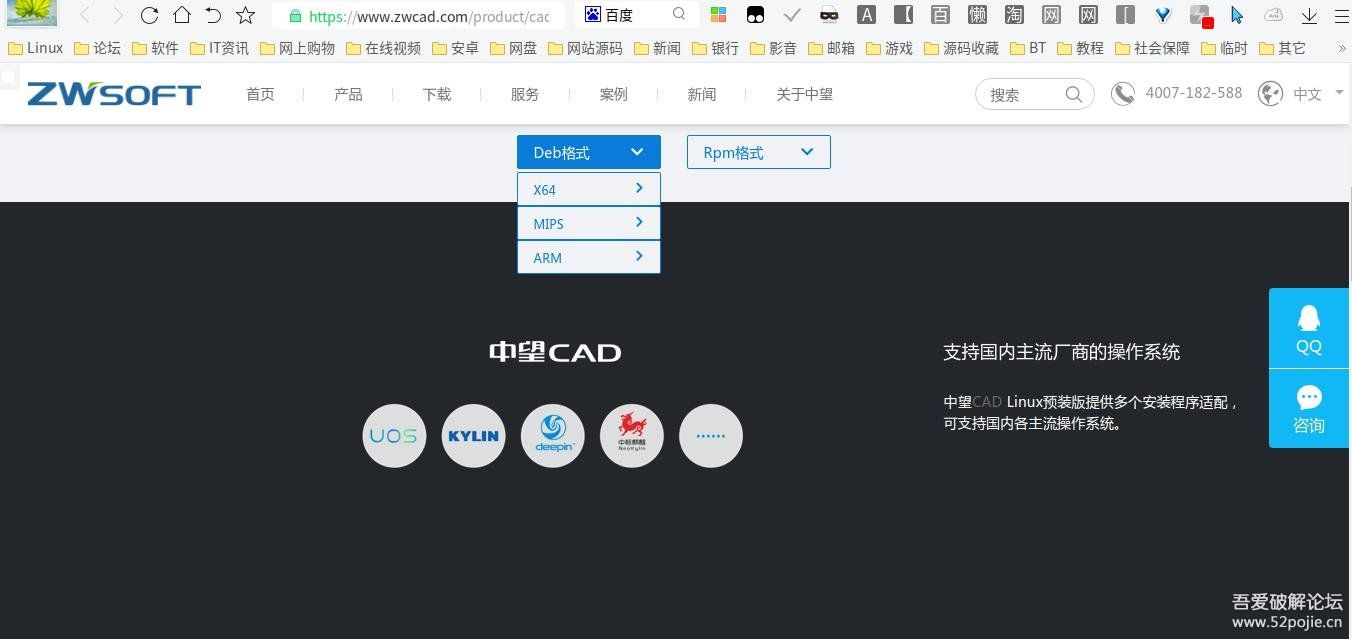Open the 网上购物 bookmarks folder
The width and height of the screenshot is (1352, 639).
point(297,48)
